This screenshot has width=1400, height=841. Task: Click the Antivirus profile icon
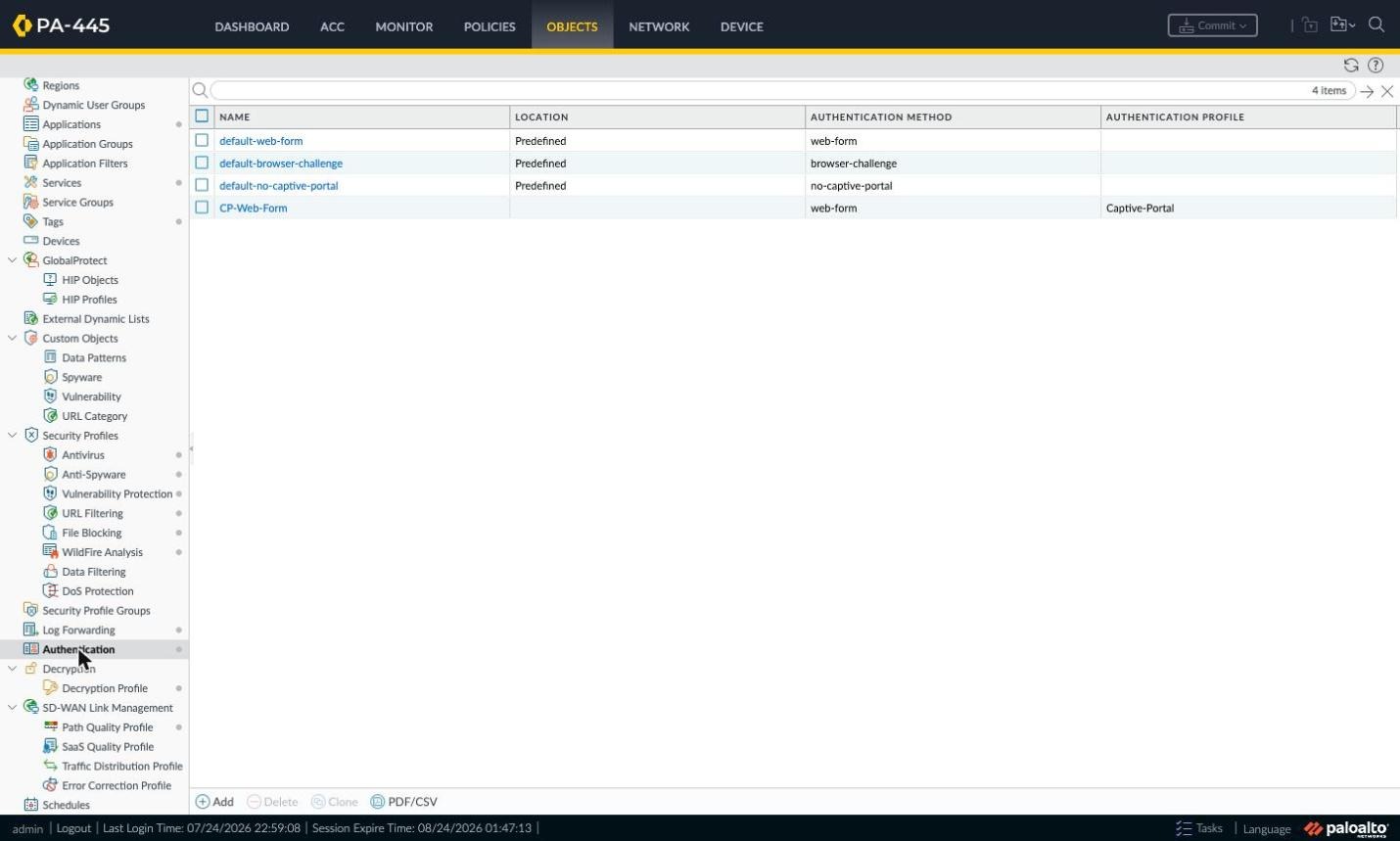pos(50,455)
